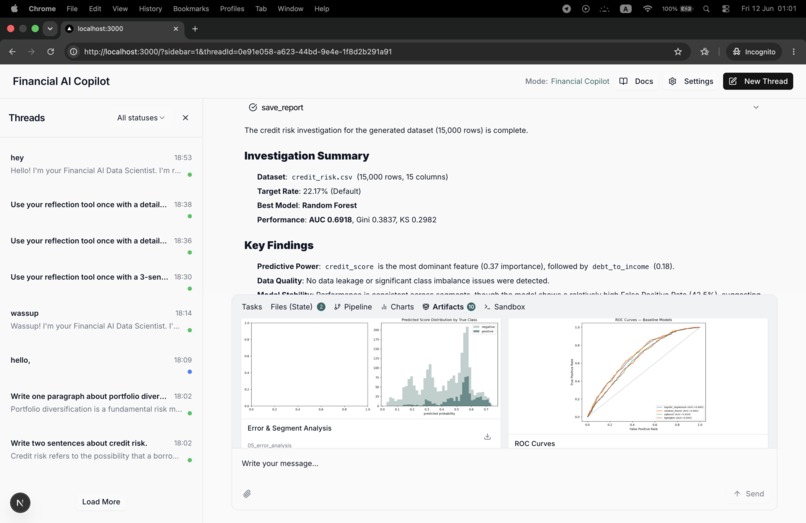This screenshot has height=523, width=806.
Task: Open Chrome three-dot menu
Action: [794, 51]
